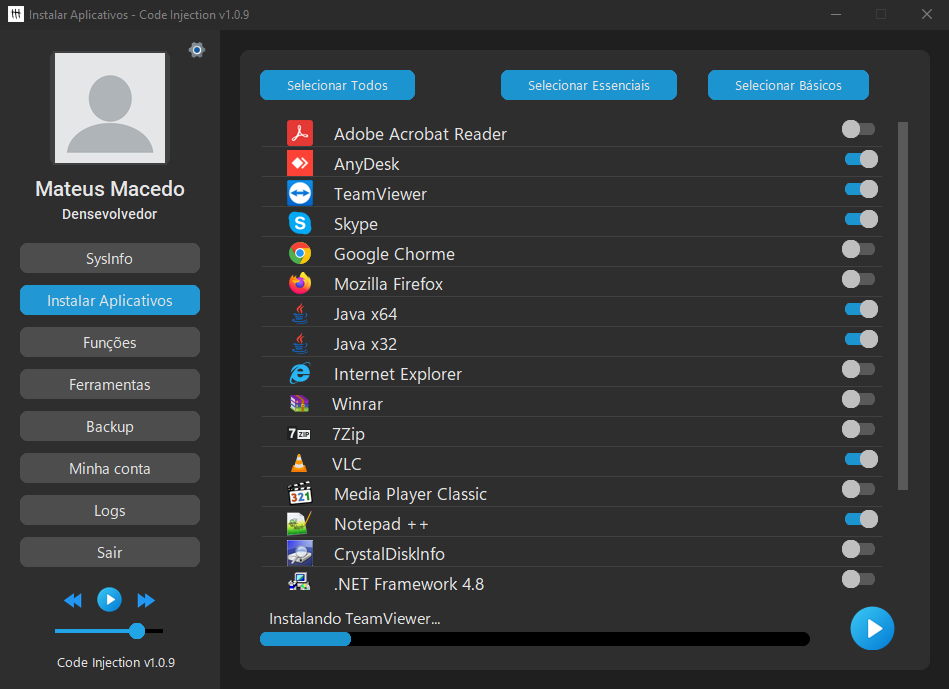Screen dimensions: 949x689
Task: Click the Google Chrome icon
Action: (x=300, y=253)
